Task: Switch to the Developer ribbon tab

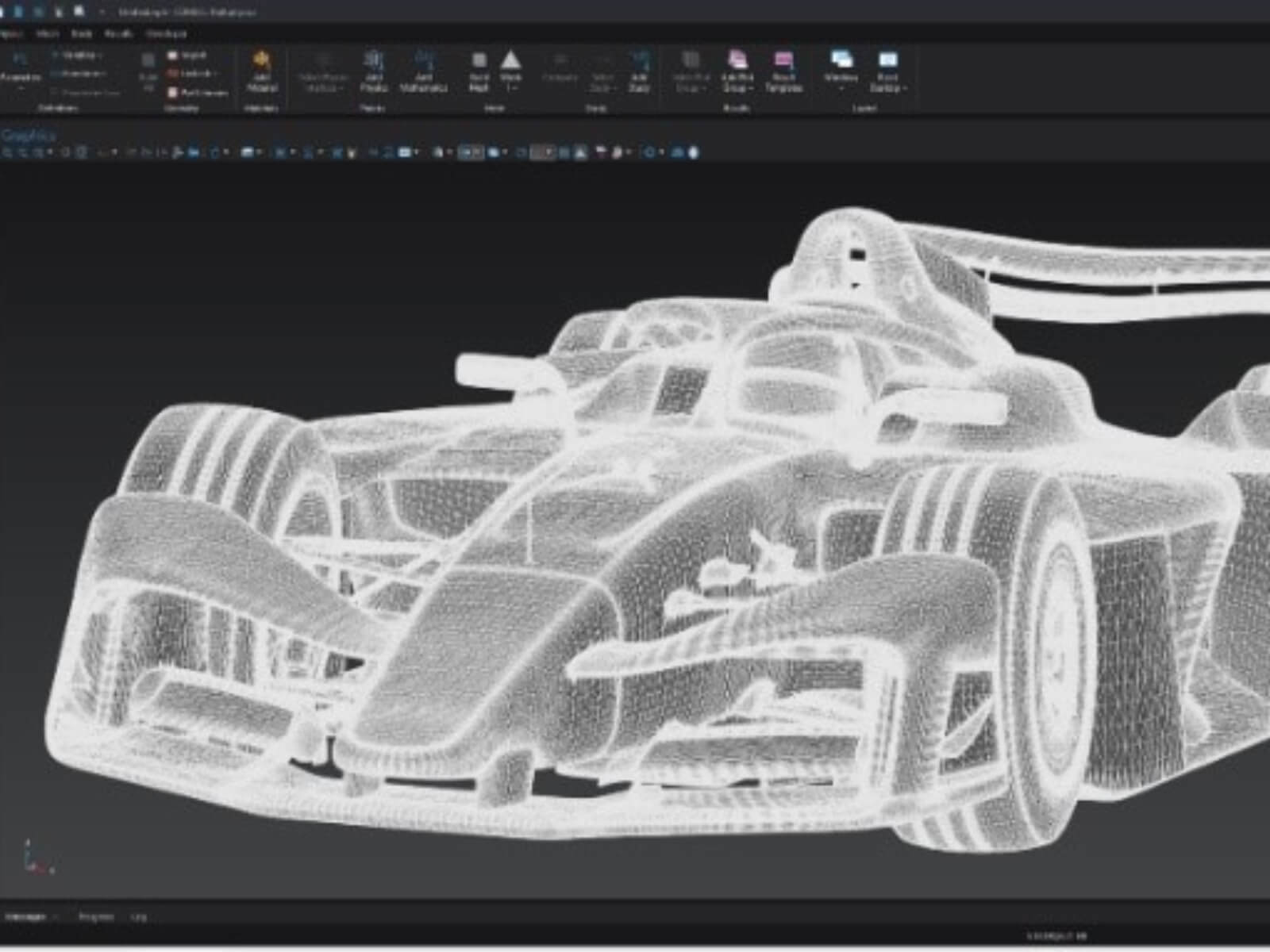Action: click(x=166, y=34)
